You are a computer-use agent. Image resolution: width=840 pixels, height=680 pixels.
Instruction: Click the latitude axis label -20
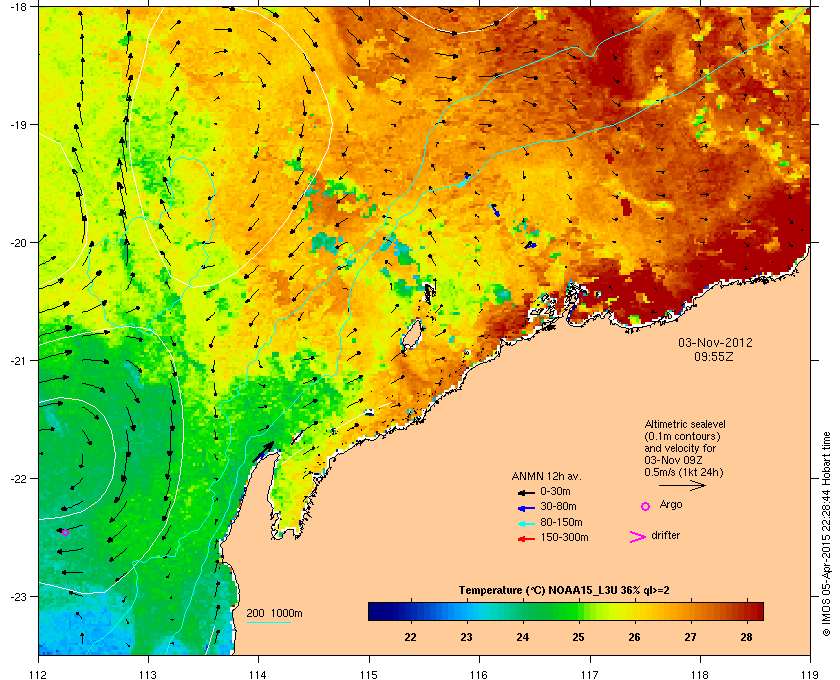coord(18,242)
